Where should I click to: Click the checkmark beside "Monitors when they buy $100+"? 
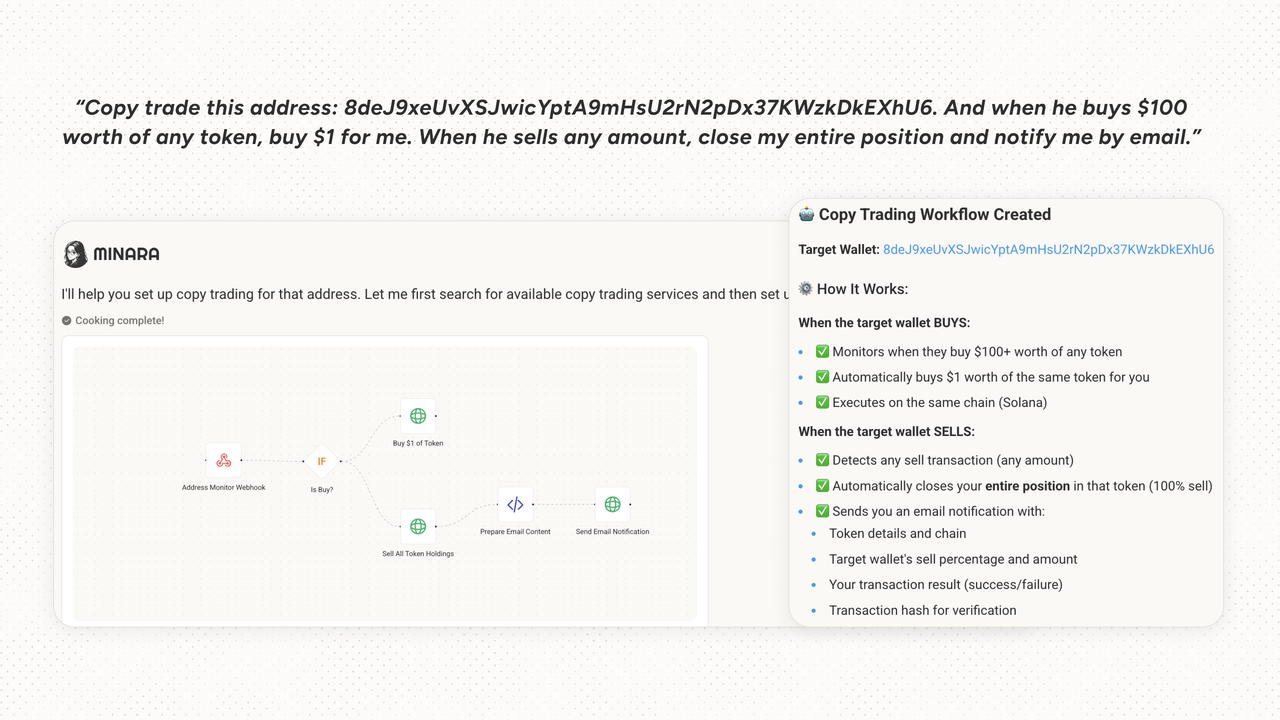click(x=822, y=352)
